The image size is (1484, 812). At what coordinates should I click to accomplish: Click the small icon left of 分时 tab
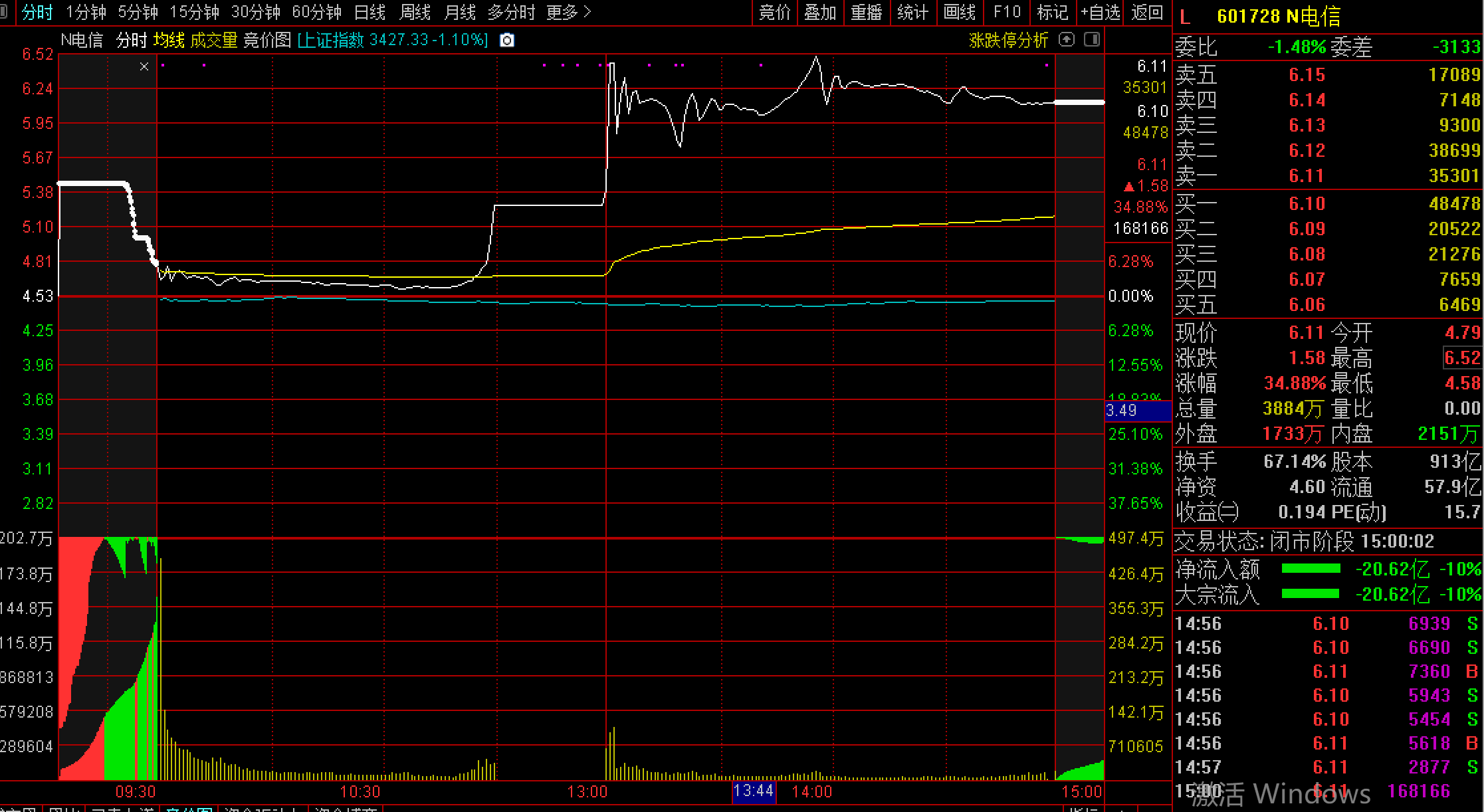pos(5,12)
